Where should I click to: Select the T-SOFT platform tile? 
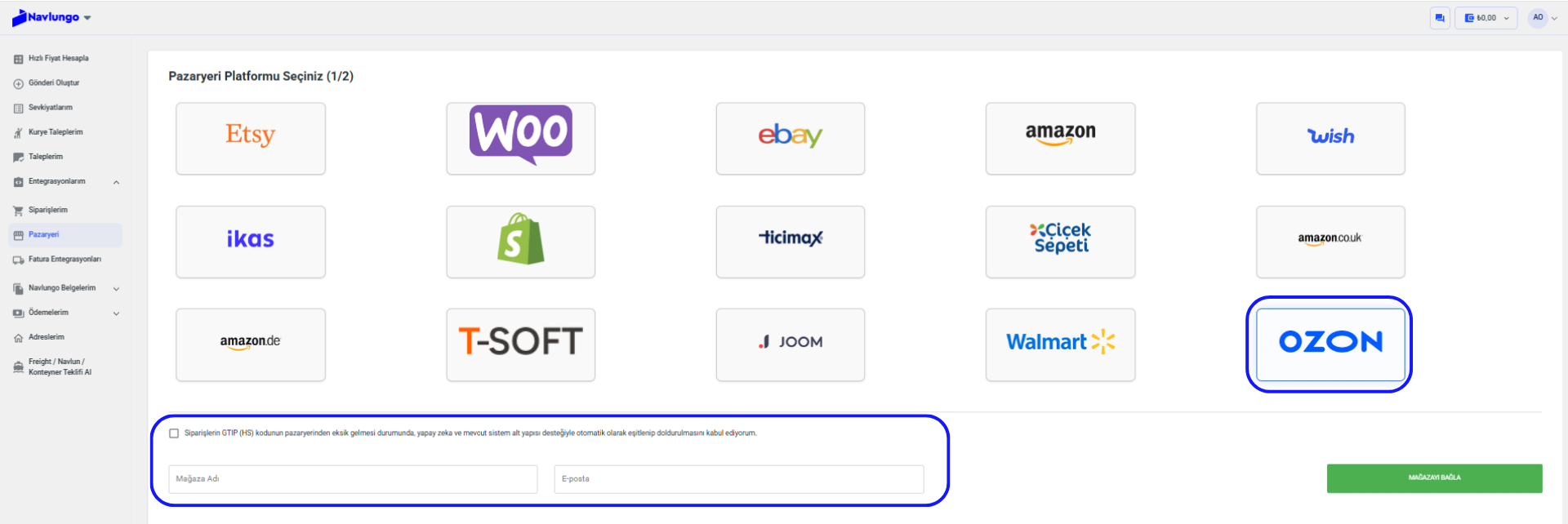click(520, 344)
